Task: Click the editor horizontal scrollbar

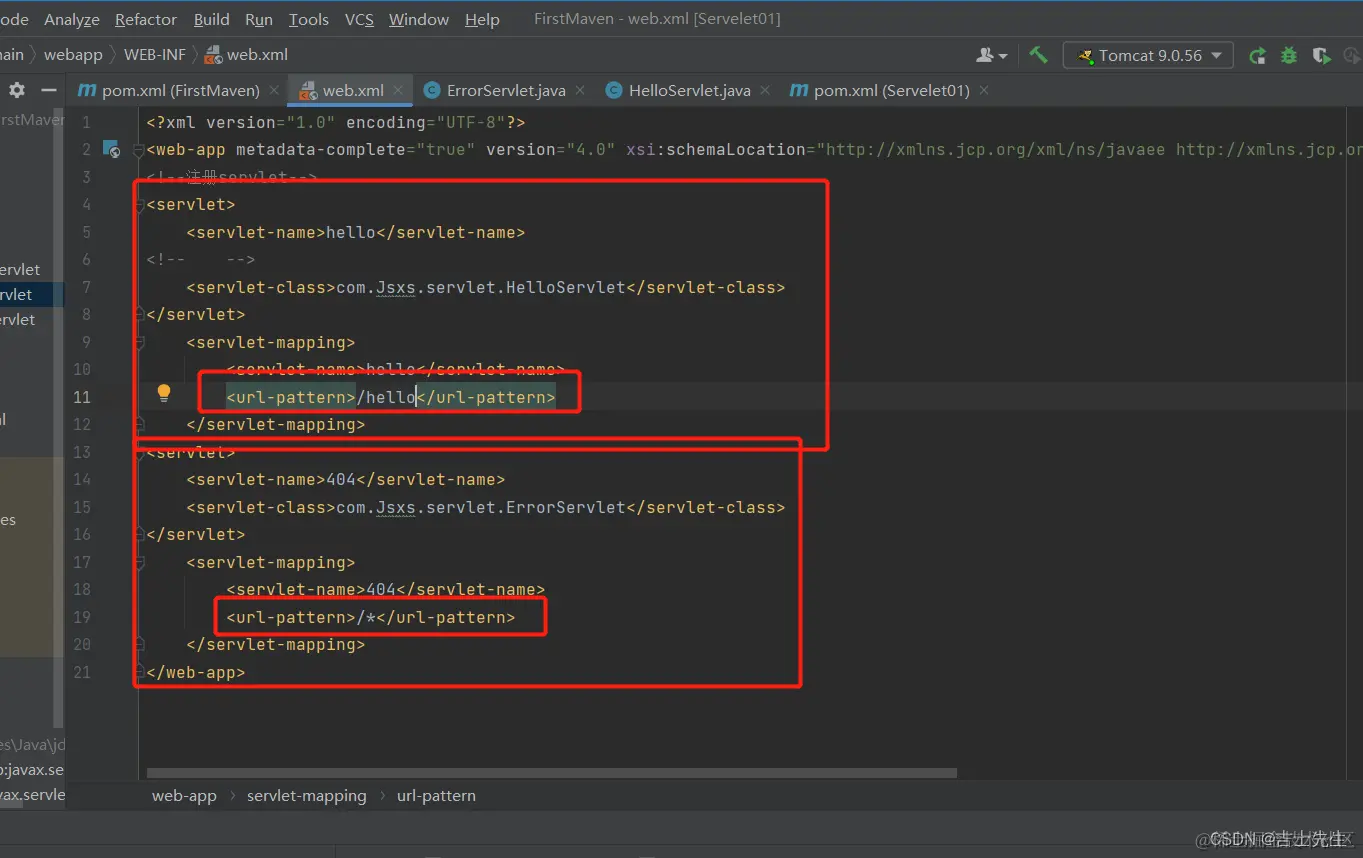Action: [x=551, y=773]
